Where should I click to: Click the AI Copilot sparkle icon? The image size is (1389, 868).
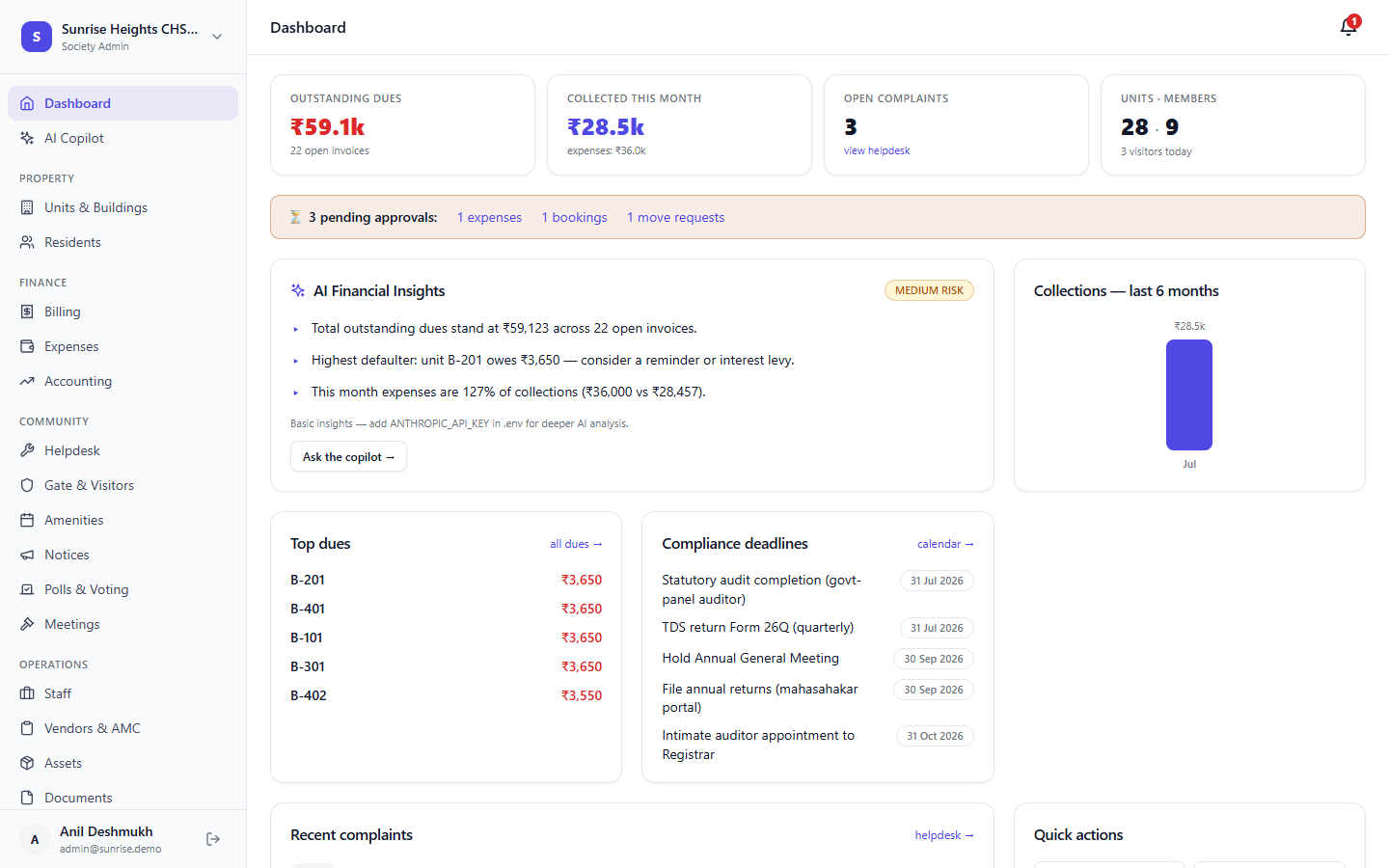click(27, 138)
